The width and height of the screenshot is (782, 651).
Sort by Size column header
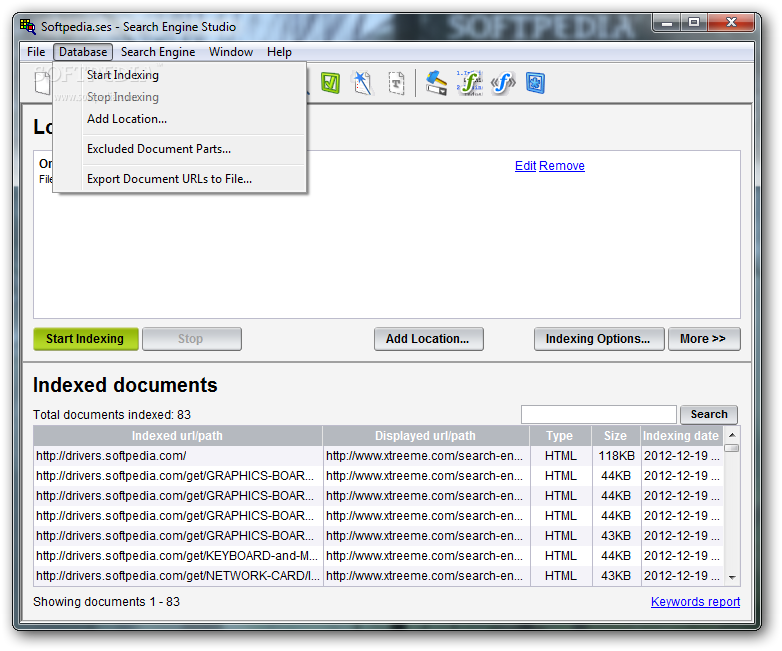coord(615,435)
